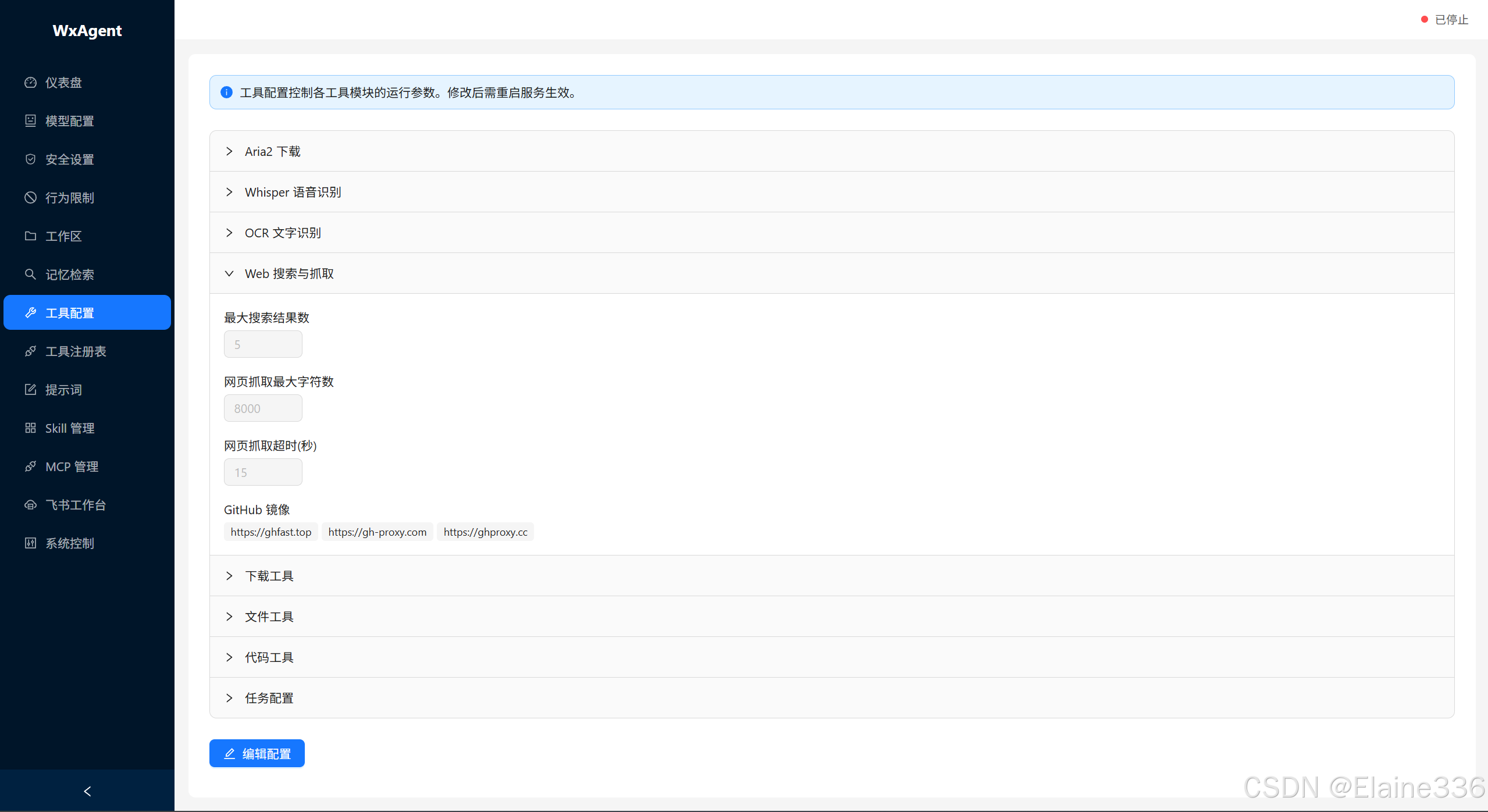The height and width of the screenshot is (812, 1488).
Task: Go to 模型配置 page
Action: coord(87,121)
